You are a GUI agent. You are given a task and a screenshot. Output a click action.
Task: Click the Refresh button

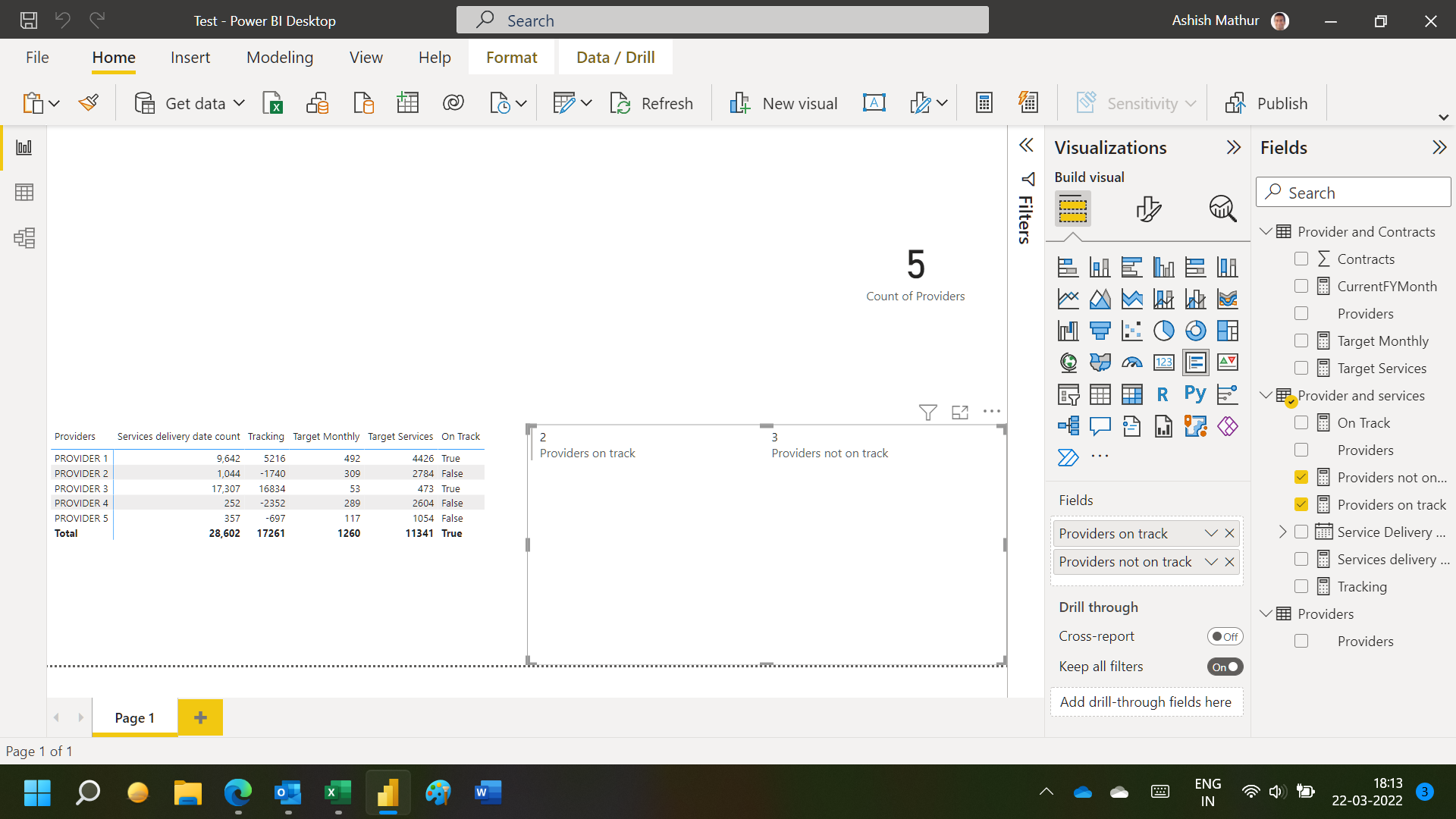(x=651, y=103)
